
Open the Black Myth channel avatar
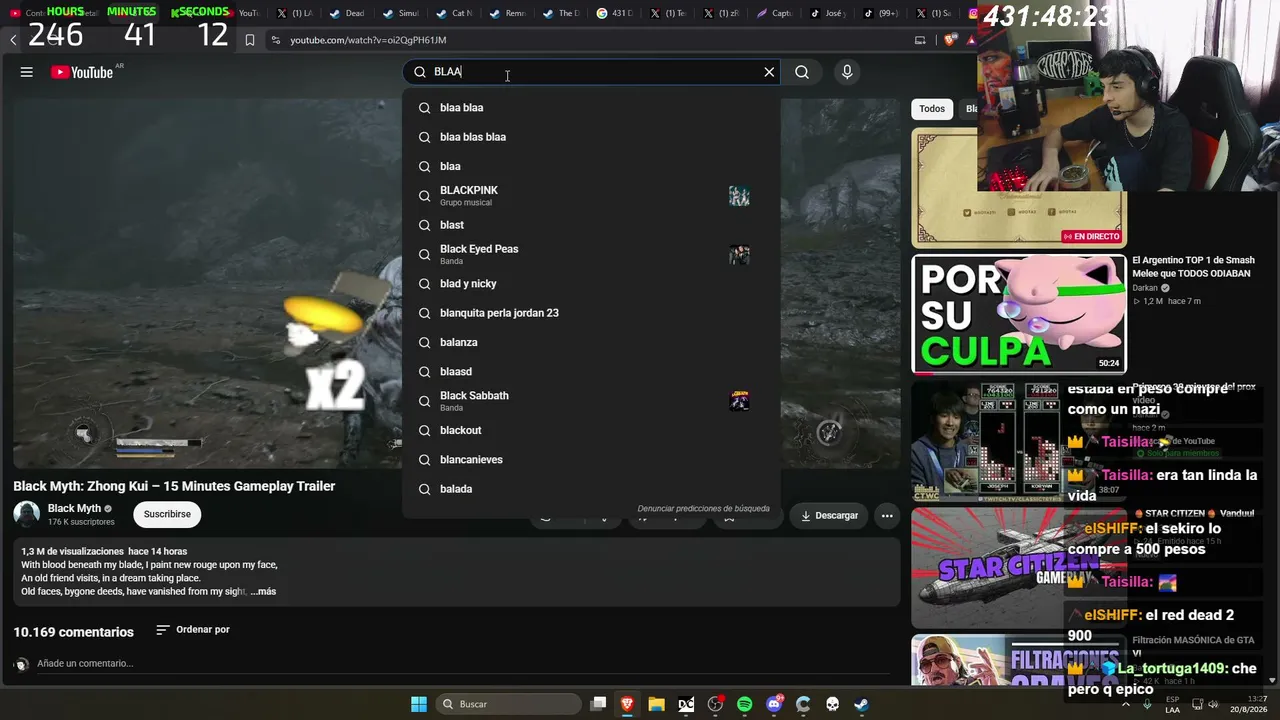click(x=27, y=514)
